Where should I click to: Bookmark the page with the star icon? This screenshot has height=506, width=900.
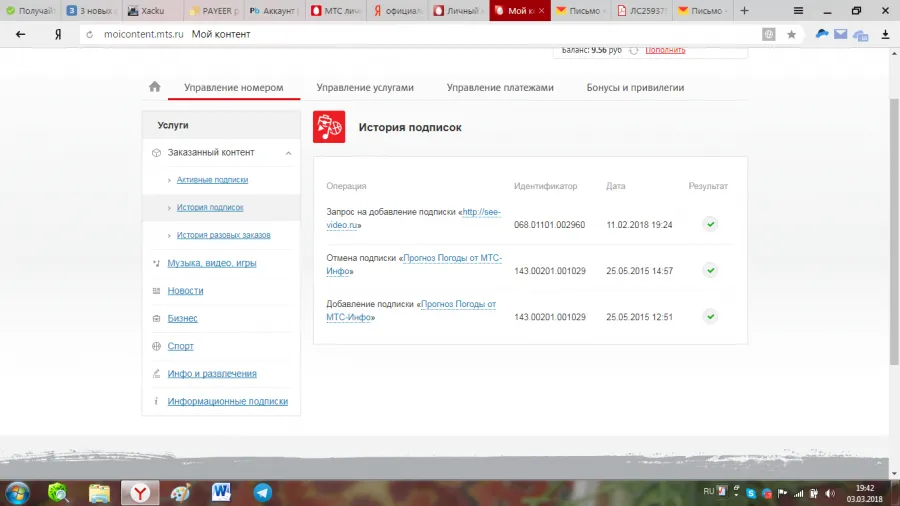[792, 34]
